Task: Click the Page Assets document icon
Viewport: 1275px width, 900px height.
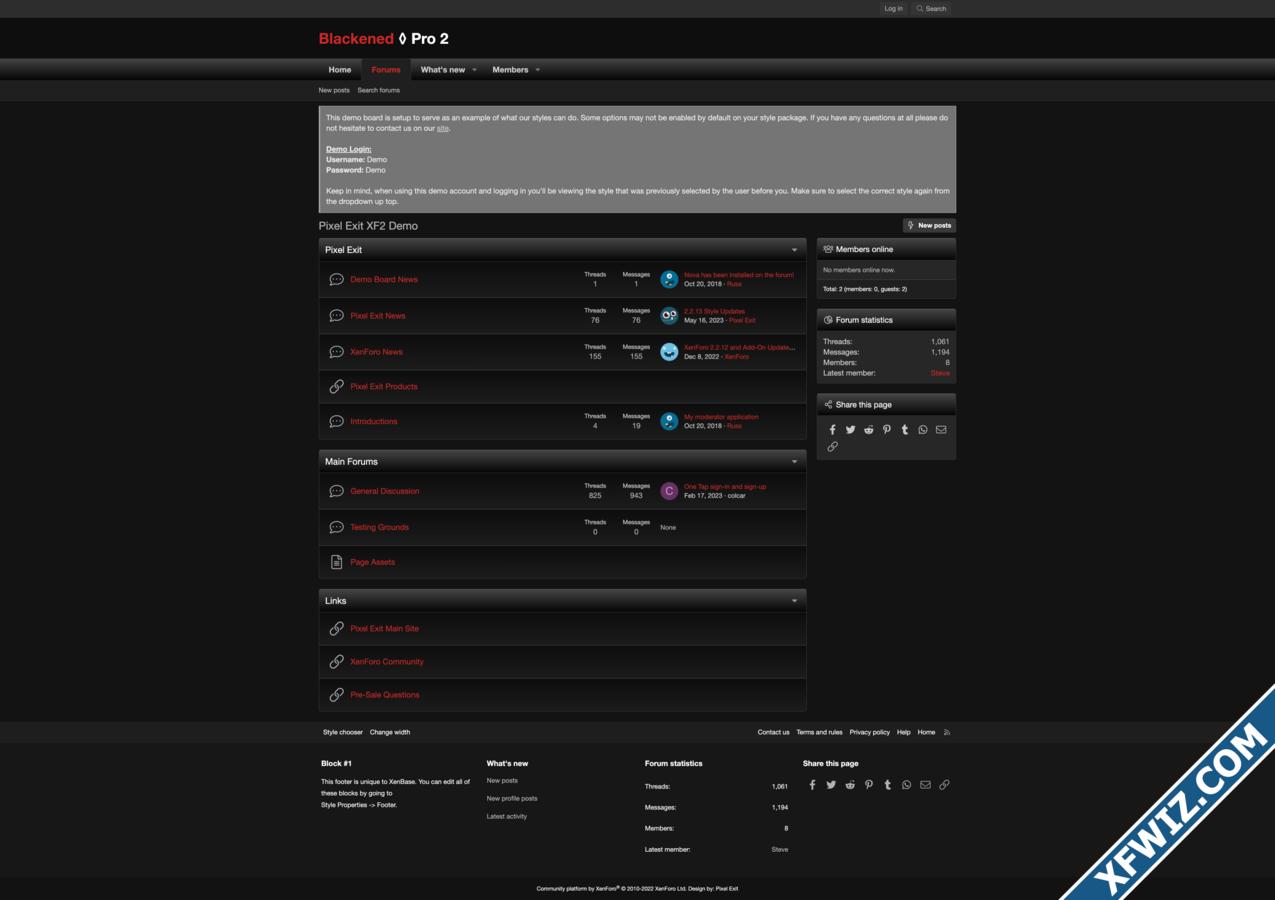Action: pos(336,562)
